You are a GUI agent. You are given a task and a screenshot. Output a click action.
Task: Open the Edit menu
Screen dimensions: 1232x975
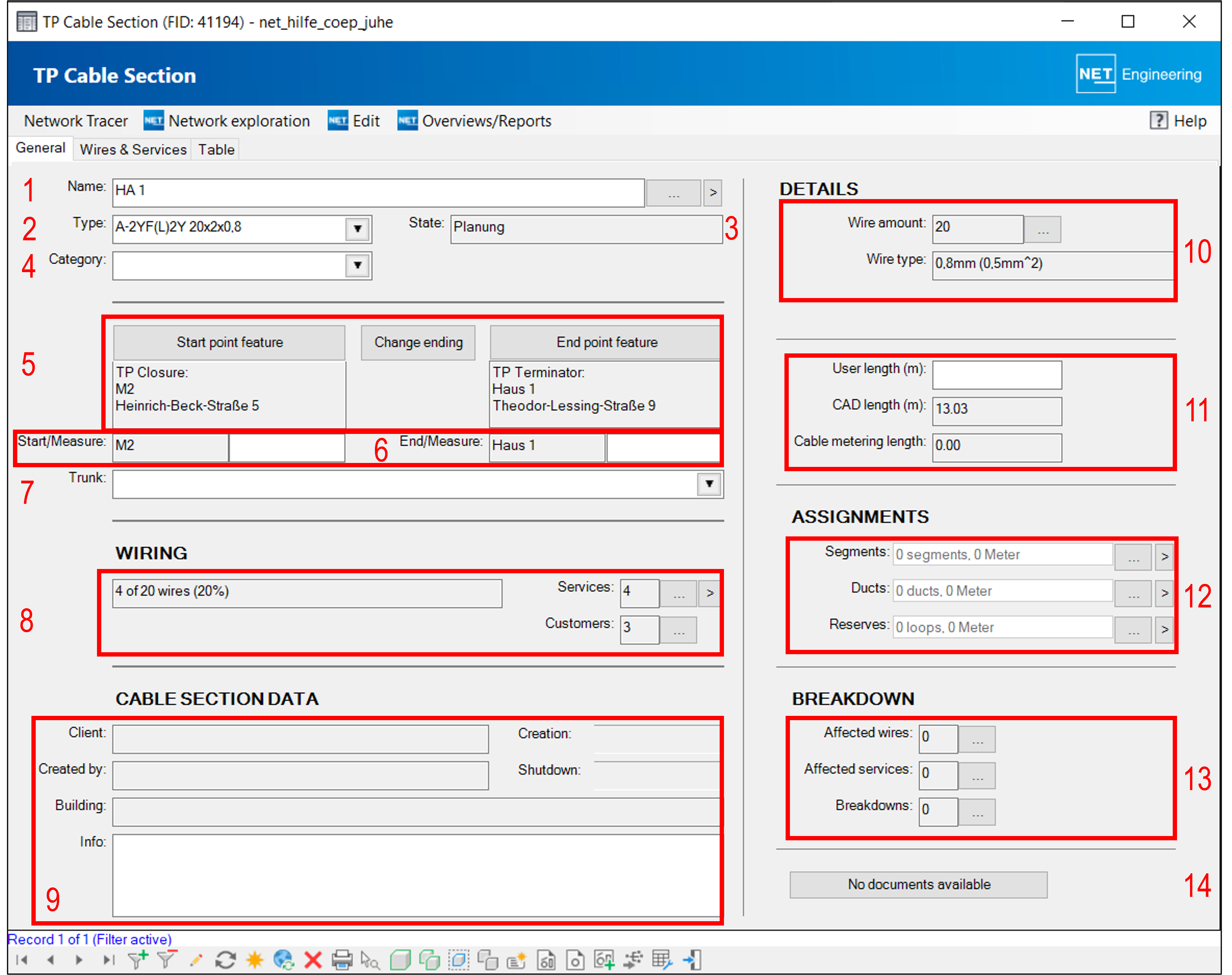(x=354, y=121)
